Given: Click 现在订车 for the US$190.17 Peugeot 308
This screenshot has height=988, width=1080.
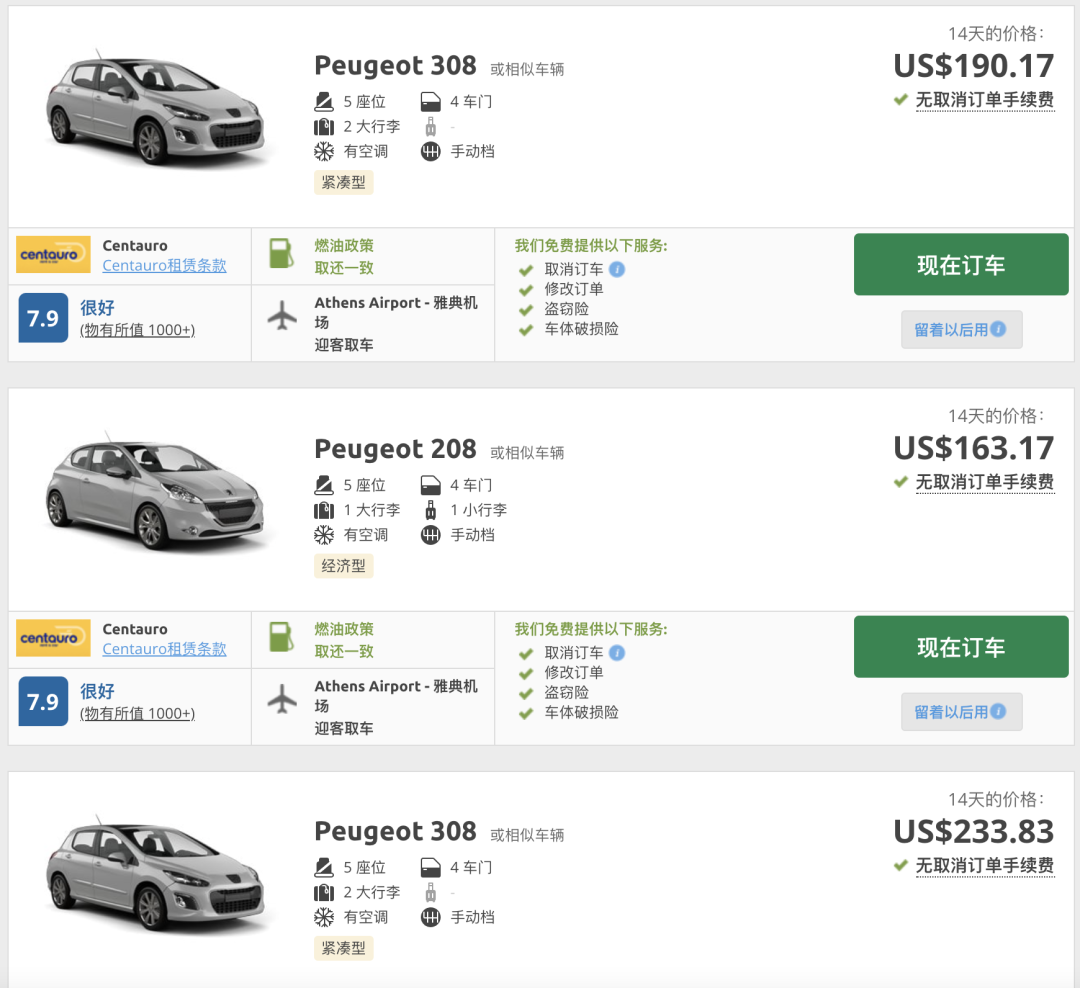Looking at the screenshot, I should tap(961, 265).
